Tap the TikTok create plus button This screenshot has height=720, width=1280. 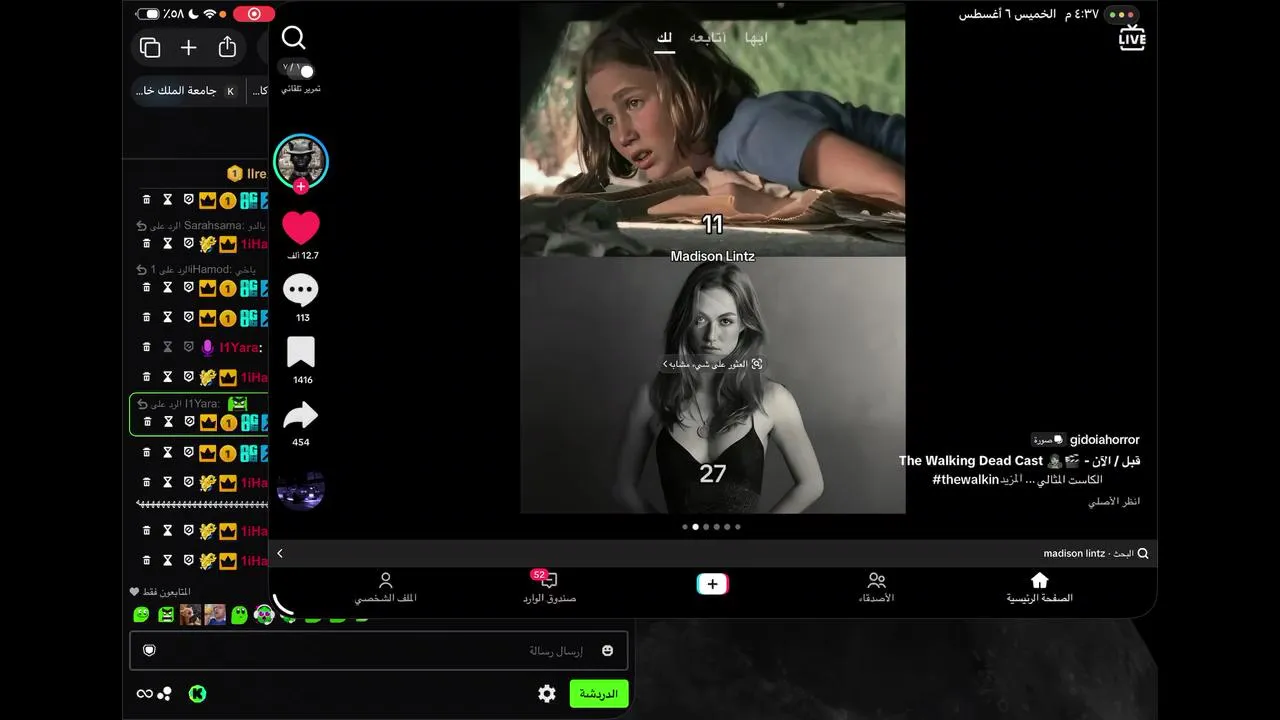pyautogui.click(x=712, y=585)
